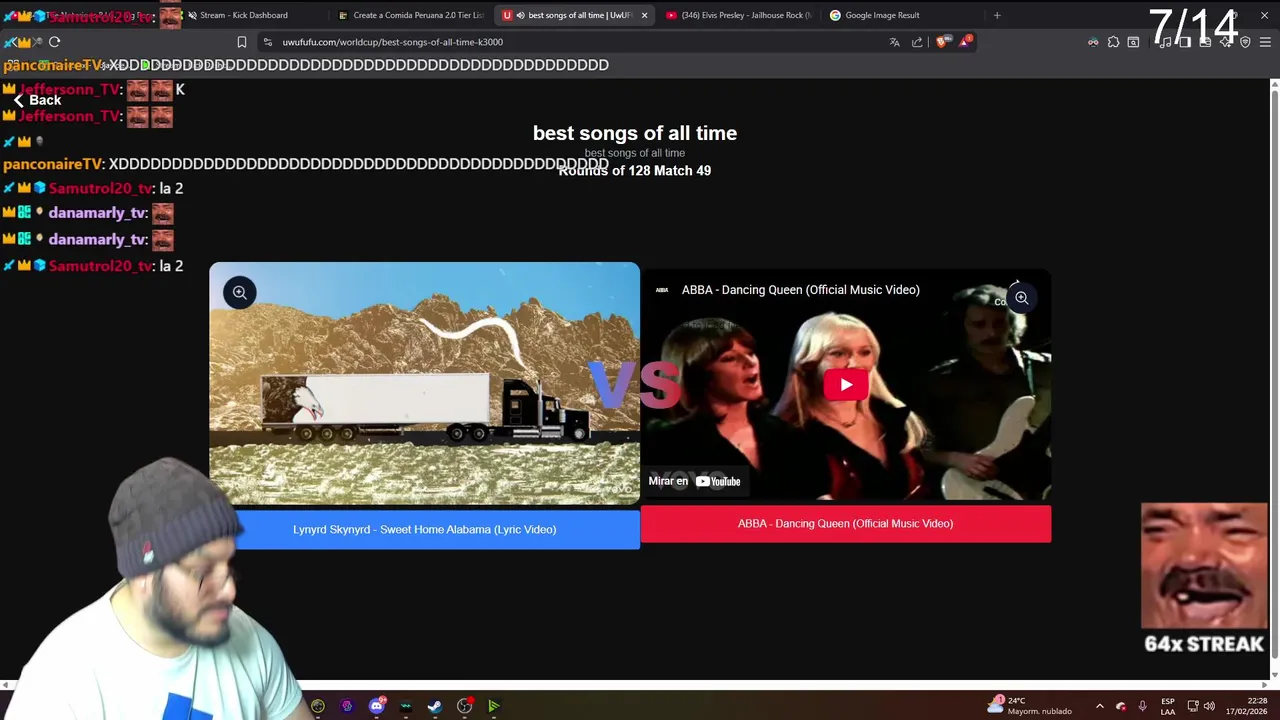The image size is (1280, 720).
Task: Click the best songs of all time heading
Action: click(634, 133)
